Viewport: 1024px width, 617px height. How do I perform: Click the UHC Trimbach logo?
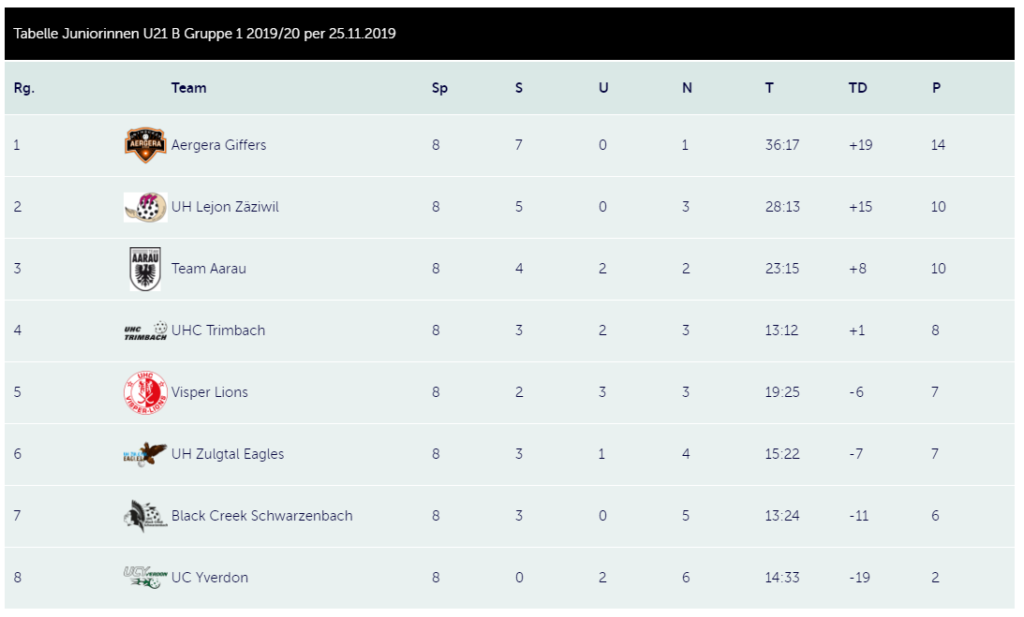point(145,331)
